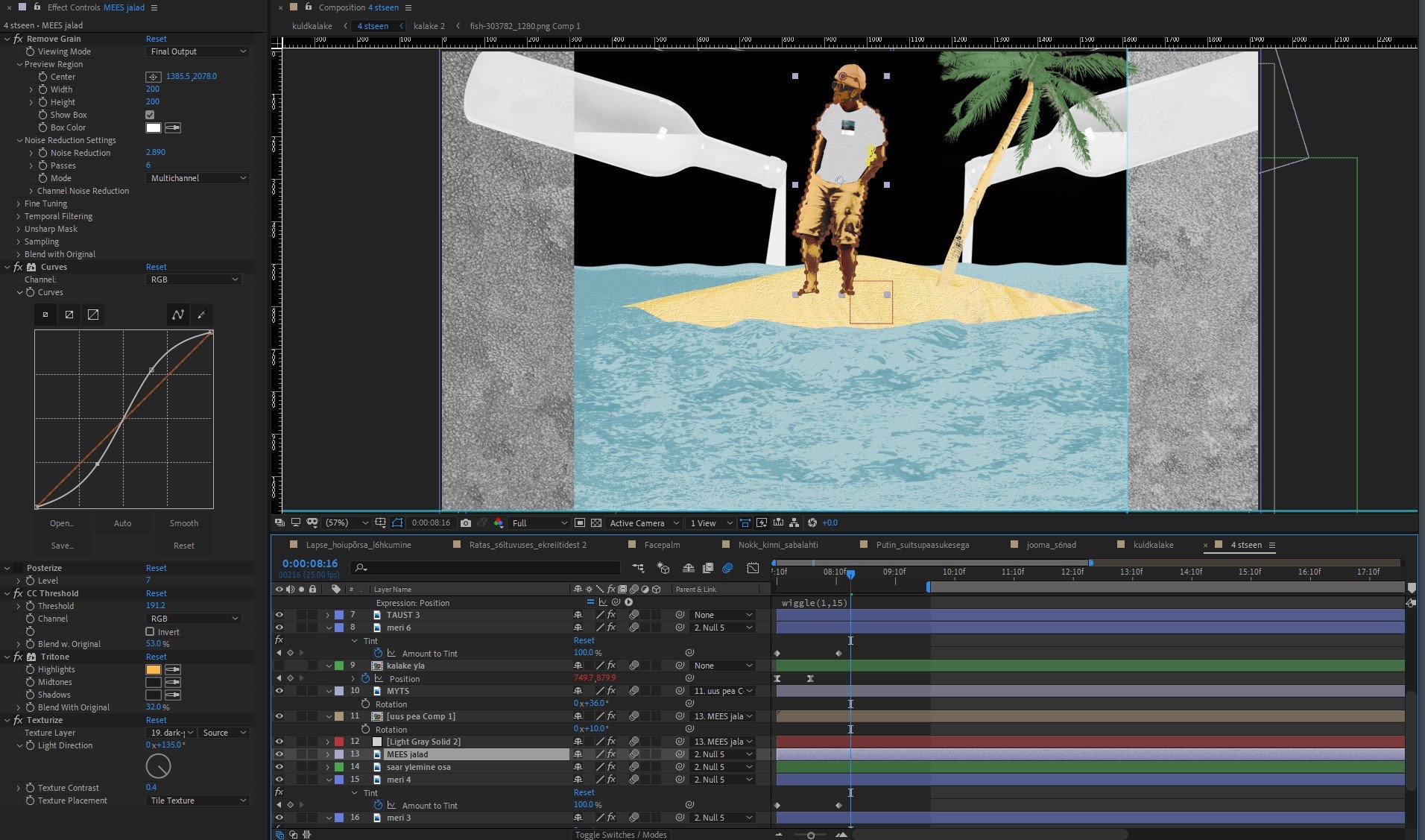Click the Center point picker crosshair
1425x840 pixels.
(153, 77)
